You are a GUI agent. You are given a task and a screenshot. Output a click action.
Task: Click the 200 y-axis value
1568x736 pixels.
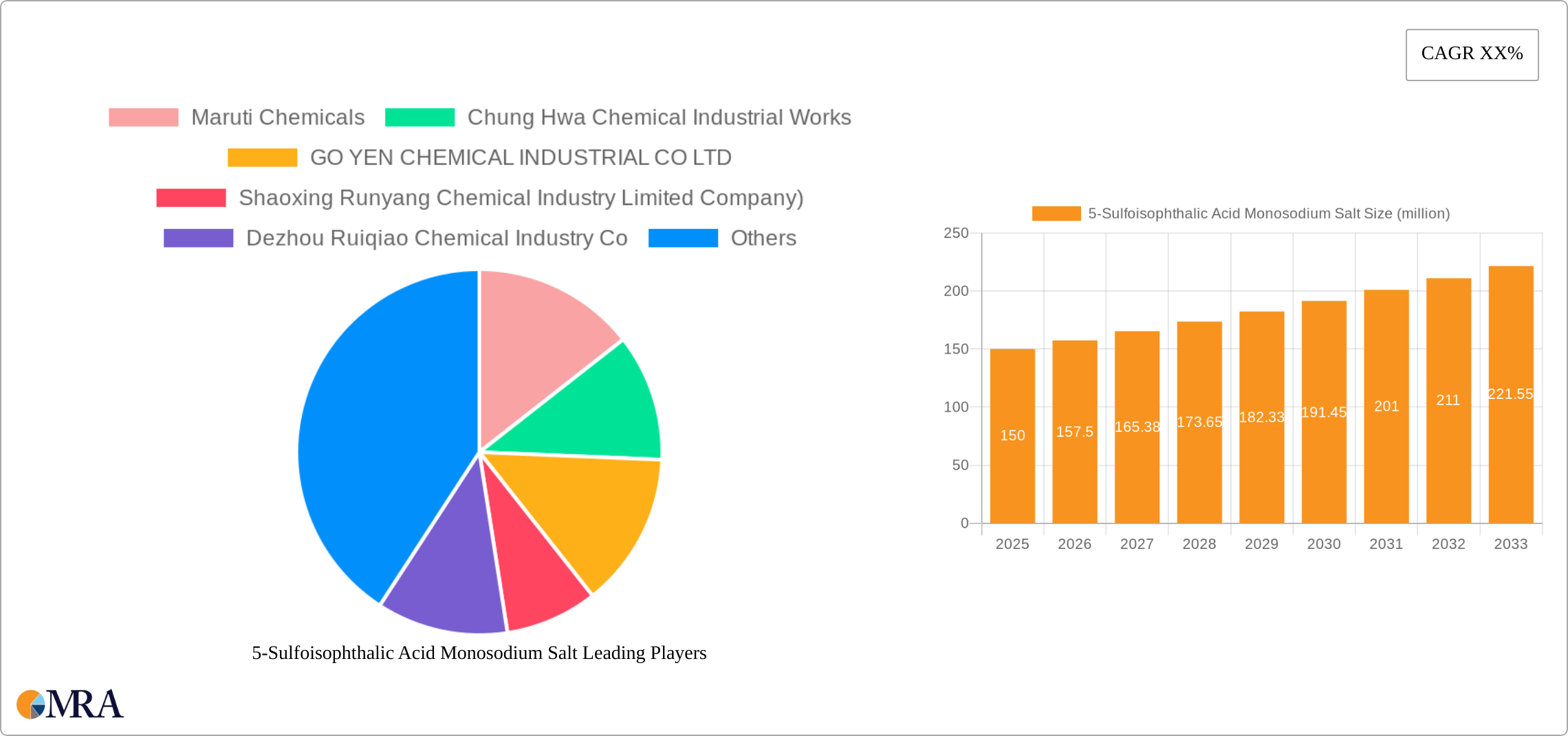956,291
